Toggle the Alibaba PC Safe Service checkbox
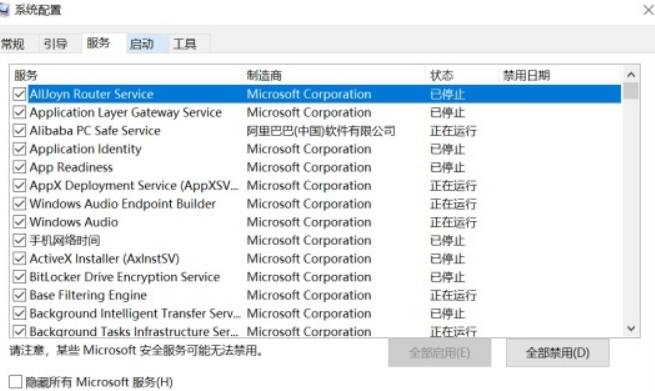Viewport: 655px width, 391px height. coord(19,131)
